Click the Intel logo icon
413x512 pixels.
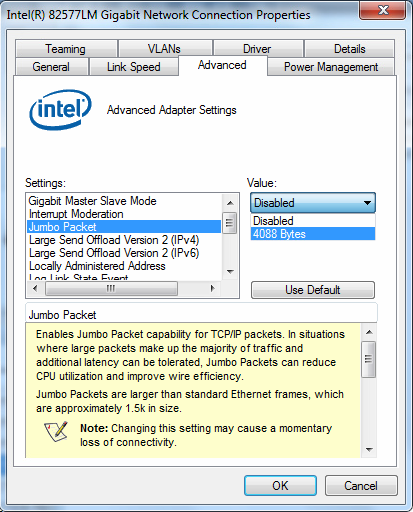click(60, 109)
